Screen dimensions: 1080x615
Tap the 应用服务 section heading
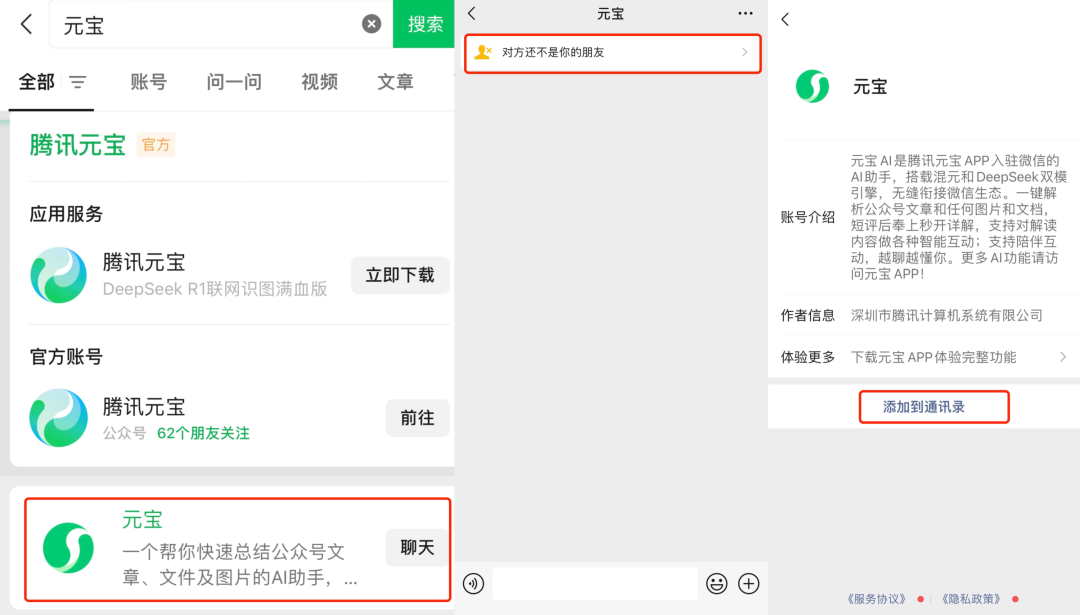(x=66, y=214)
